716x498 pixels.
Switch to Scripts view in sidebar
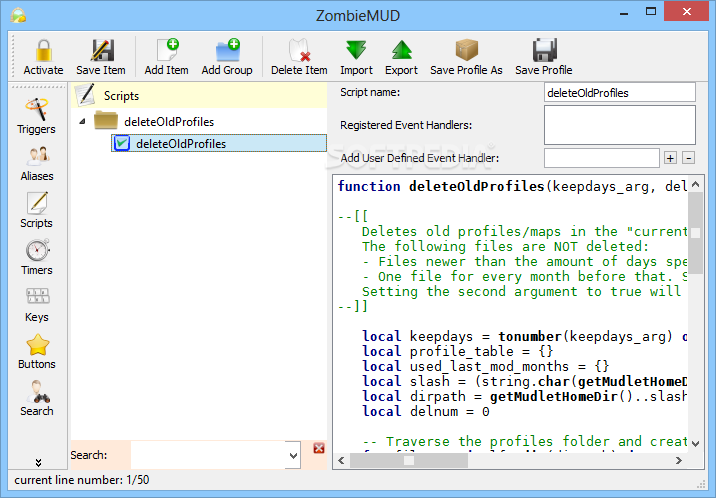coord(37,210)
